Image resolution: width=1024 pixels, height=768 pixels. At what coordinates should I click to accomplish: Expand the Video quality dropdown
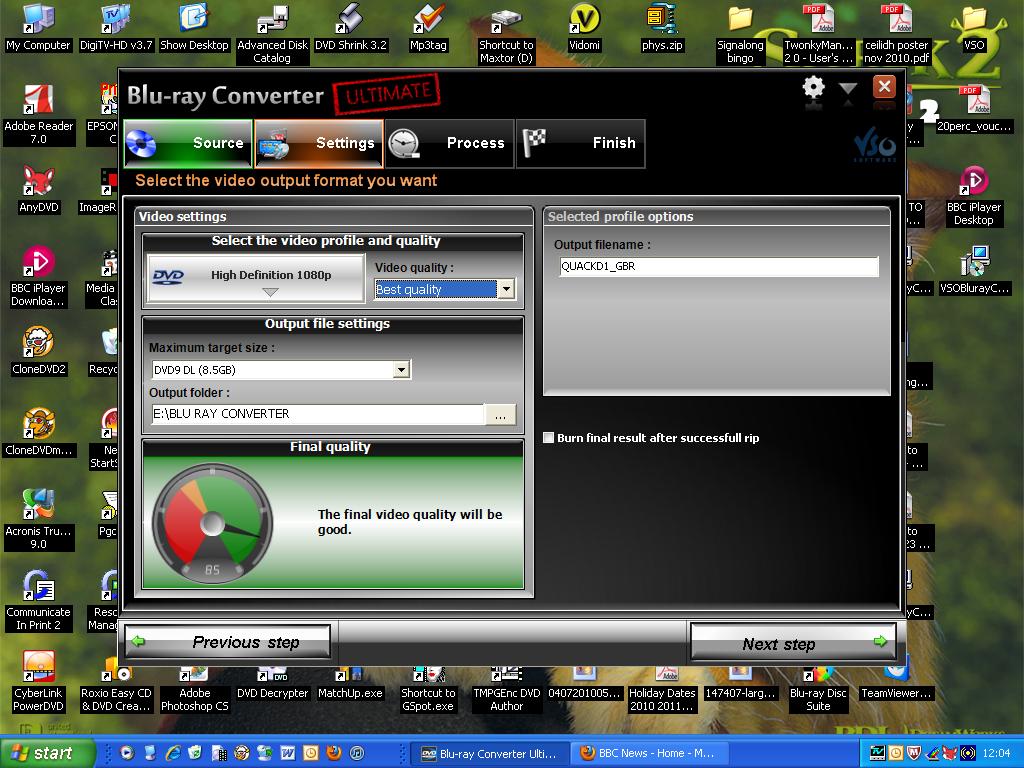click(x=506, y=289)
